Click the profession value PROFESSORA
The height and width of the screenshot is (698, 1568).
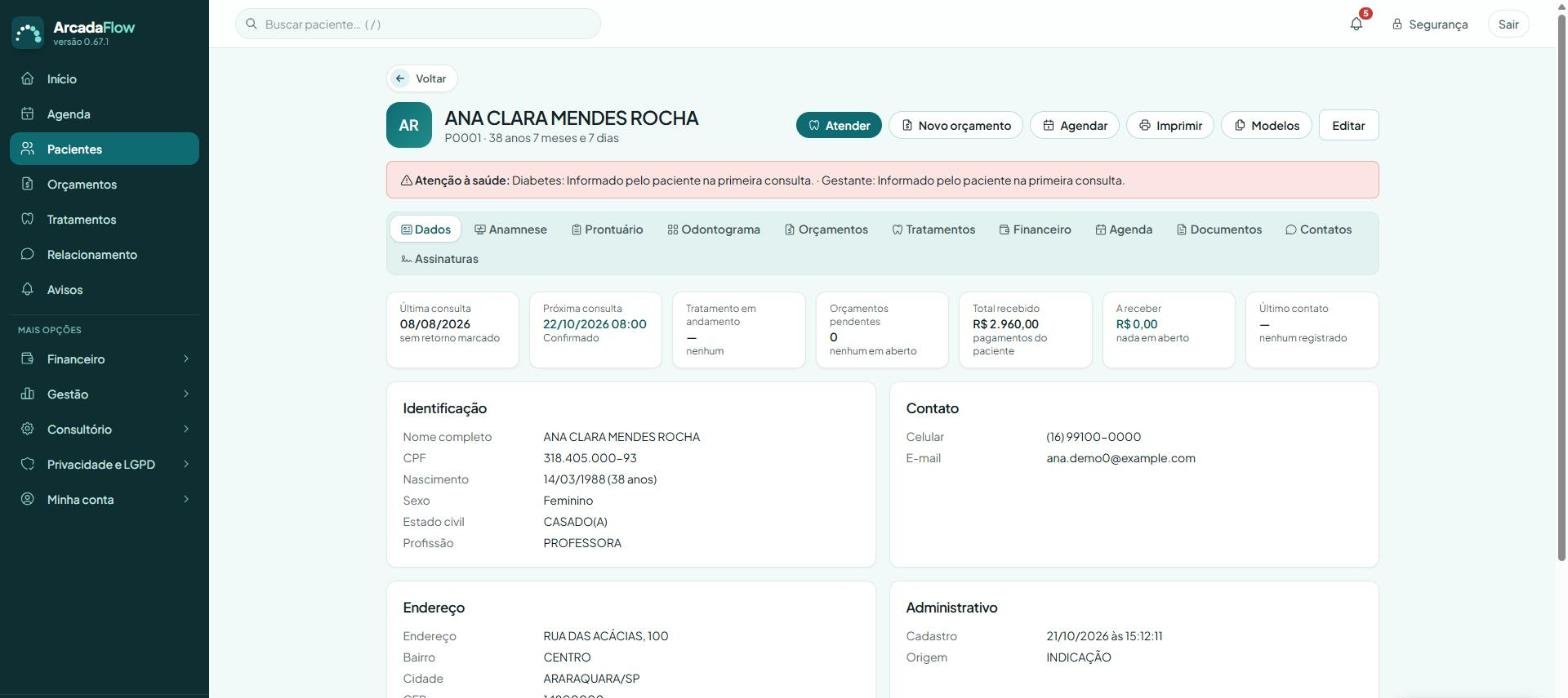click(x=582, y=543)
